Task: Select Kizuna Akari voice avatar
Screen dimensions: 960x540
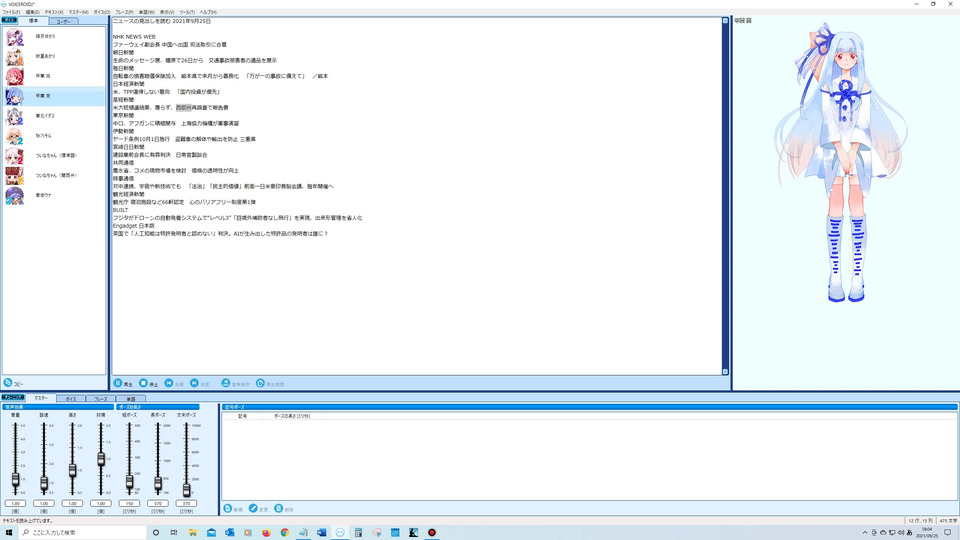Action: point(15,56)
